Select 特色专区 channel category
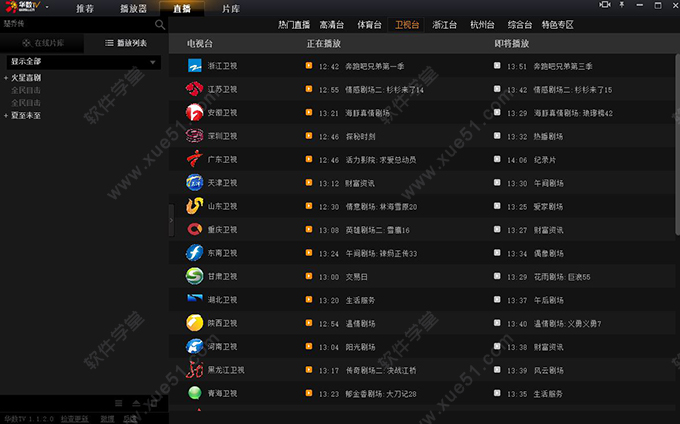 click(557, 25)
